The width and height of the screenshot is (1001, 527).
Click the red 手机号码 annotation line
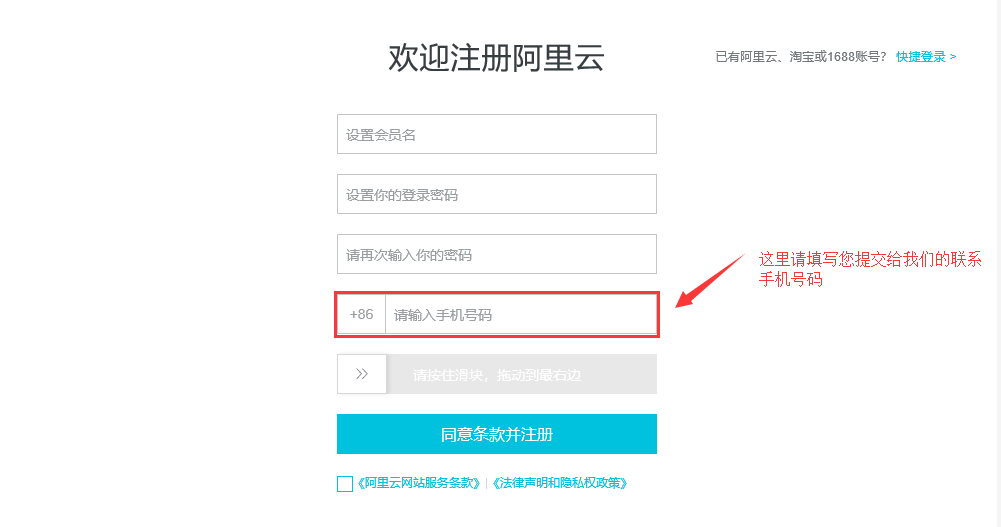(x=790, y=281)
